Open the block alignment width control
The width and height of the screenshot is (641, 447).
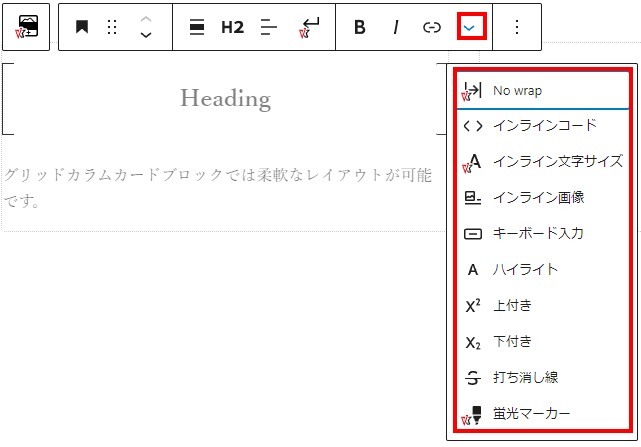coord(197,27)
